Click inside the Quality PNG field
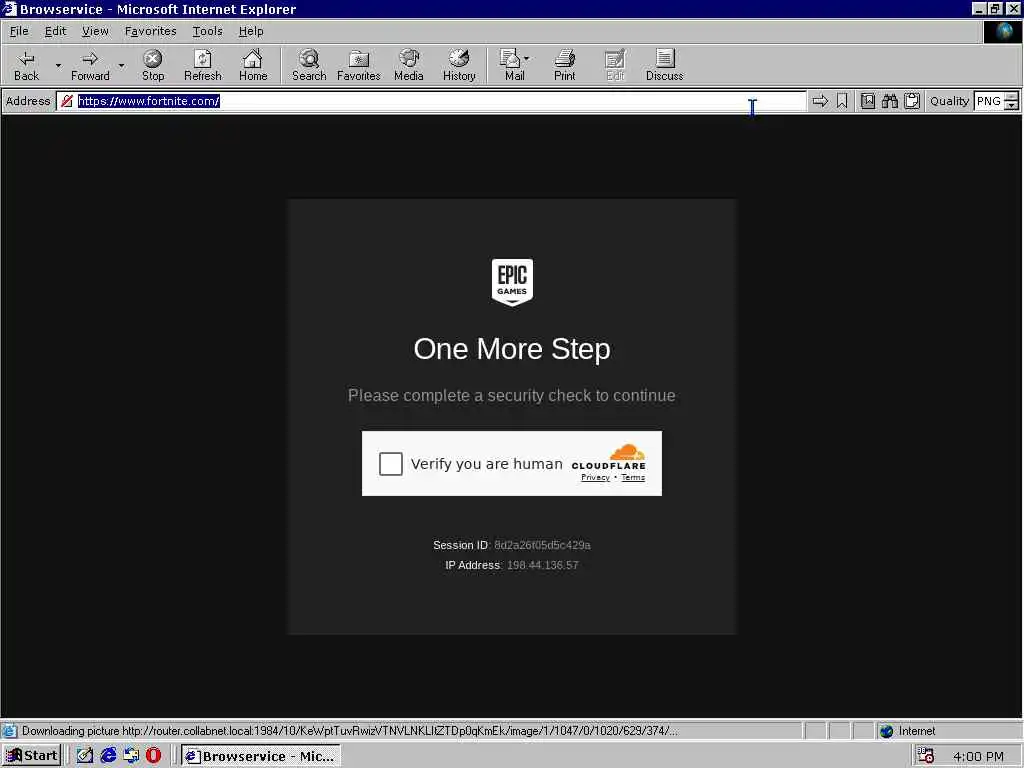 pos(989,101)
